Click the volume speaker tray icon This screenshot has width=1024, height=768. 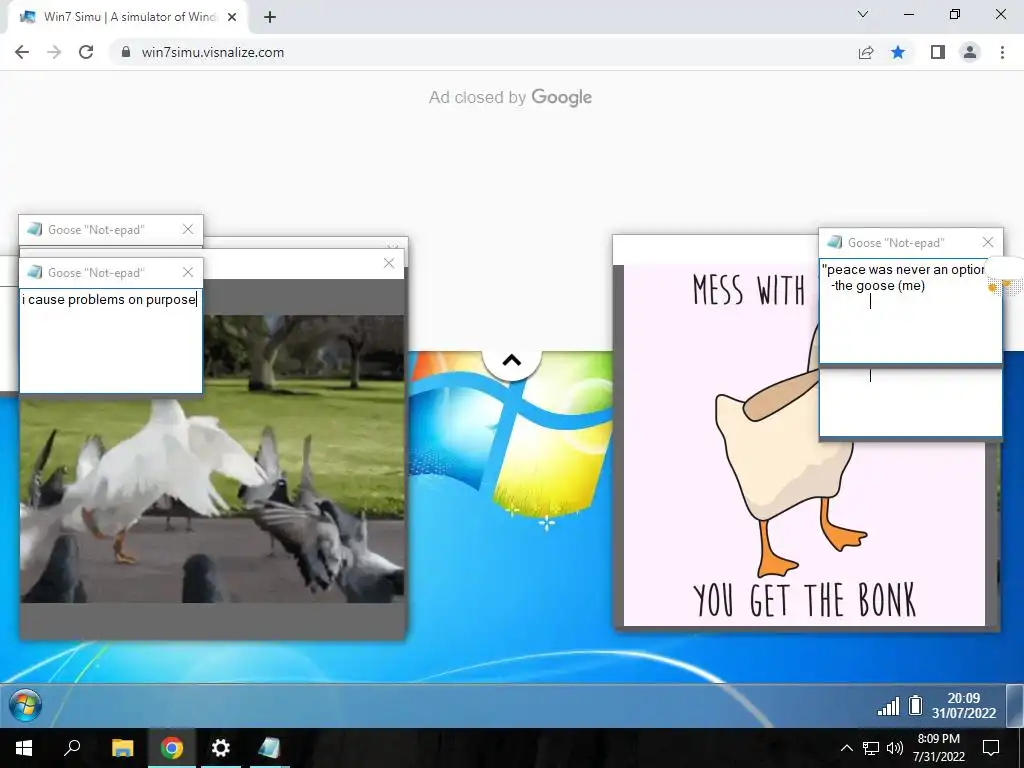click(x=895, y=748)
